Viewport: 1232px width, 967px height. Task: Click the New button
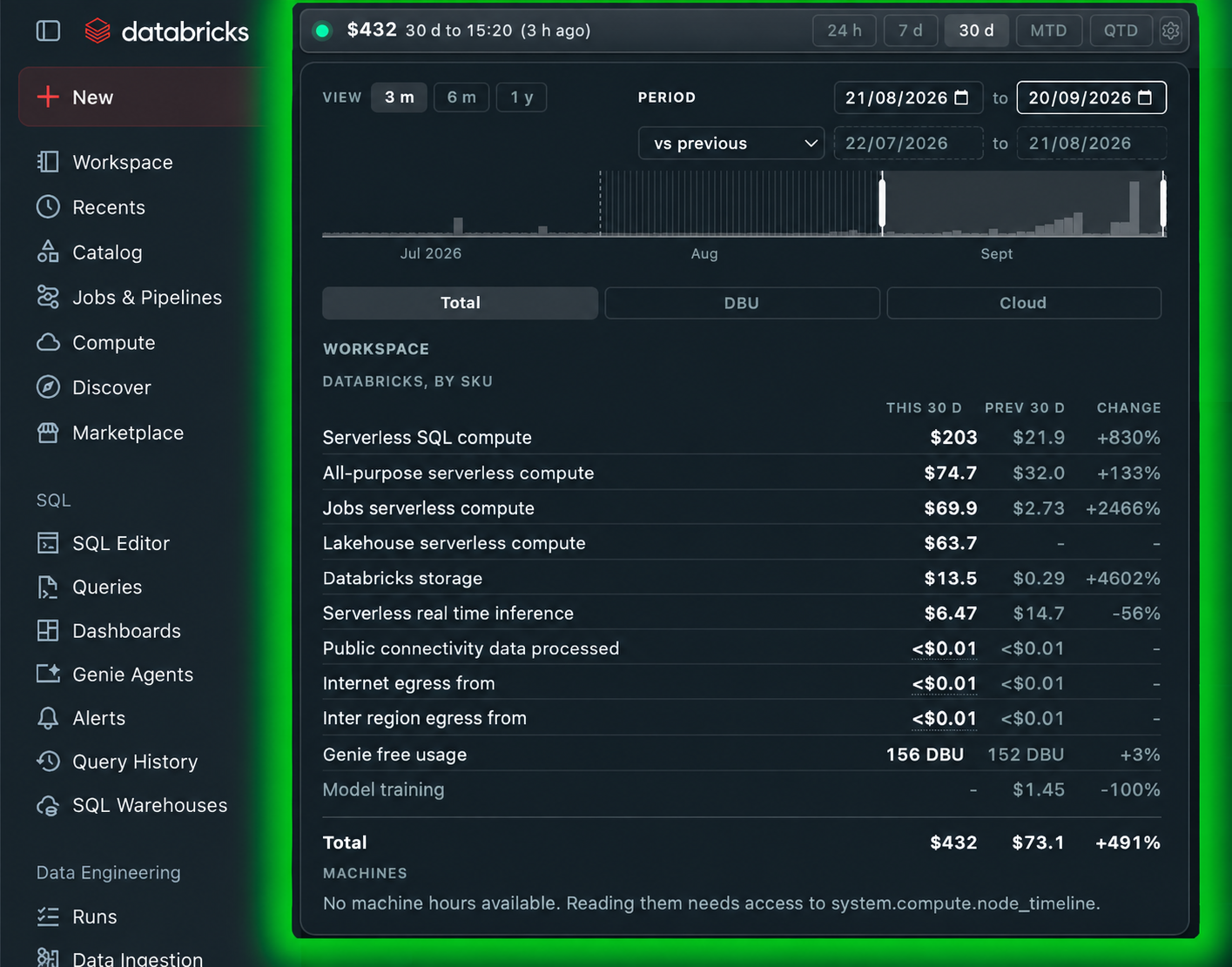click(144, 97)
